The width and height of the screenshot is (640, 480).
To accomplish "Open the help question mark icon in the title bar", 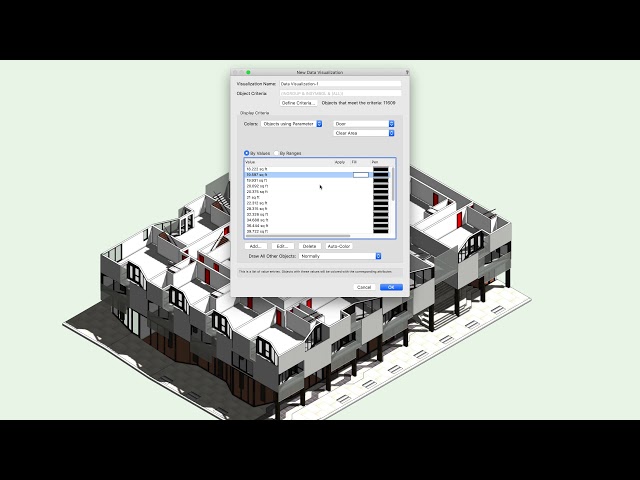I will pyautogui.click(x=407, y=72).
